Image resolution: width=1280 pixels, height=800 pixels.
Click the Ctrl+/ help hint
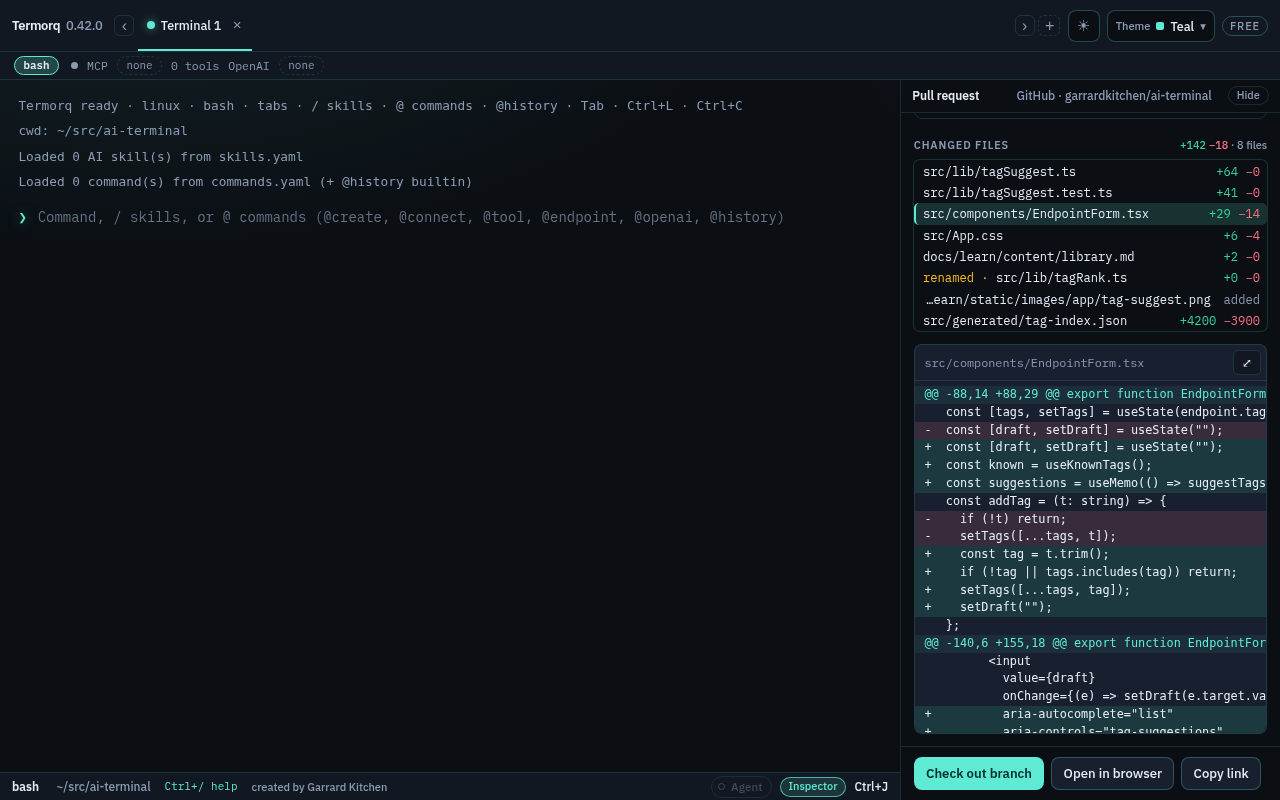(201, 787)
